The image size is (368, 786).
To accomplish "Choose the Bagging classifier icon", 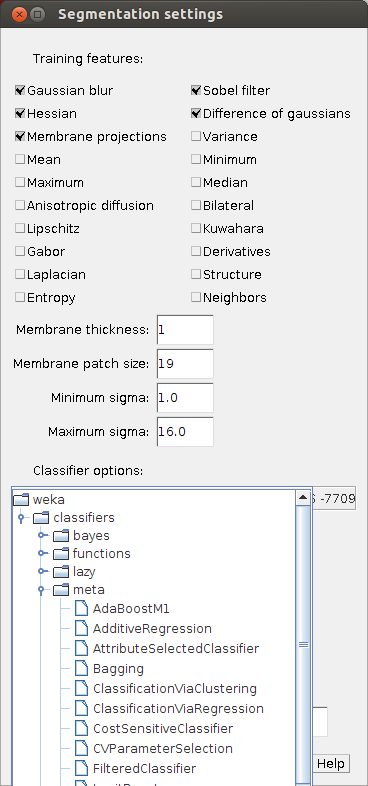I will pos(81,669).
